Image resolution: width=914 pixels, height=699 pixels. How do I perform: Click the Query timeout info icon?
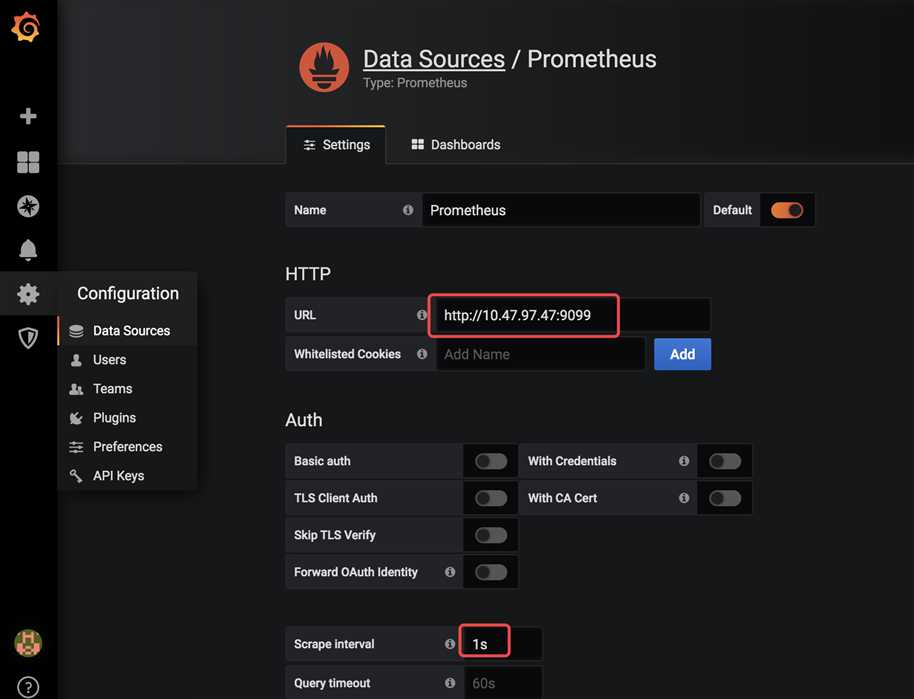450,683
